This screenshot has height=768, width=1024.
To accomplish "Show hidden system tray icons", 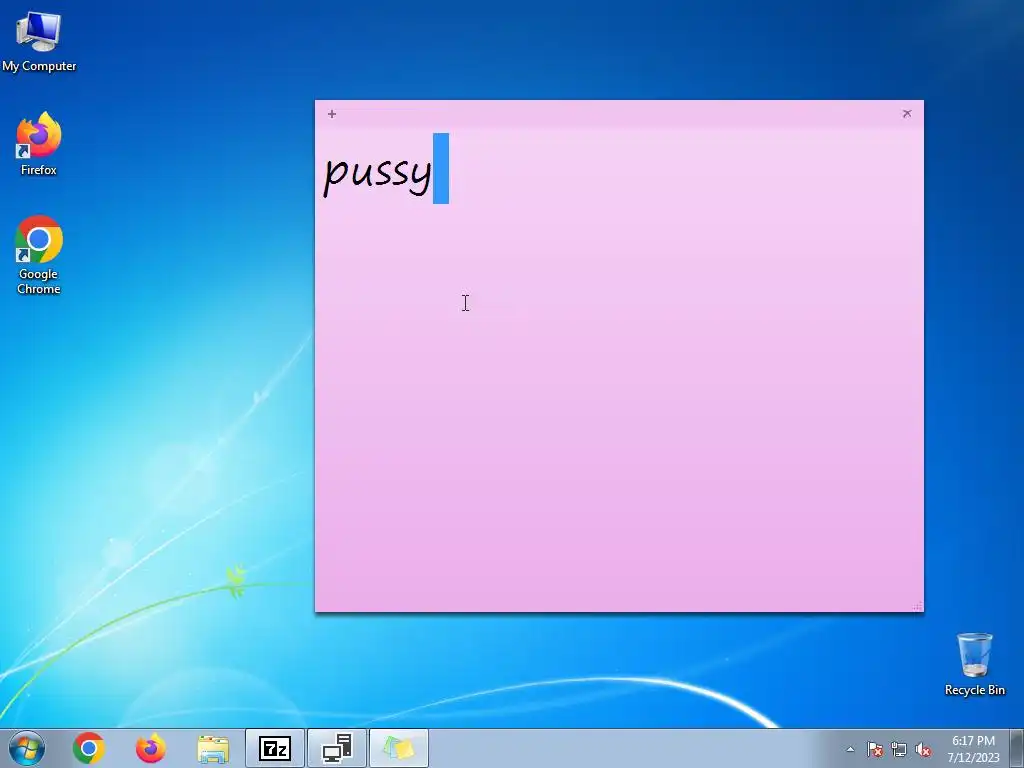I will (850, 749).
